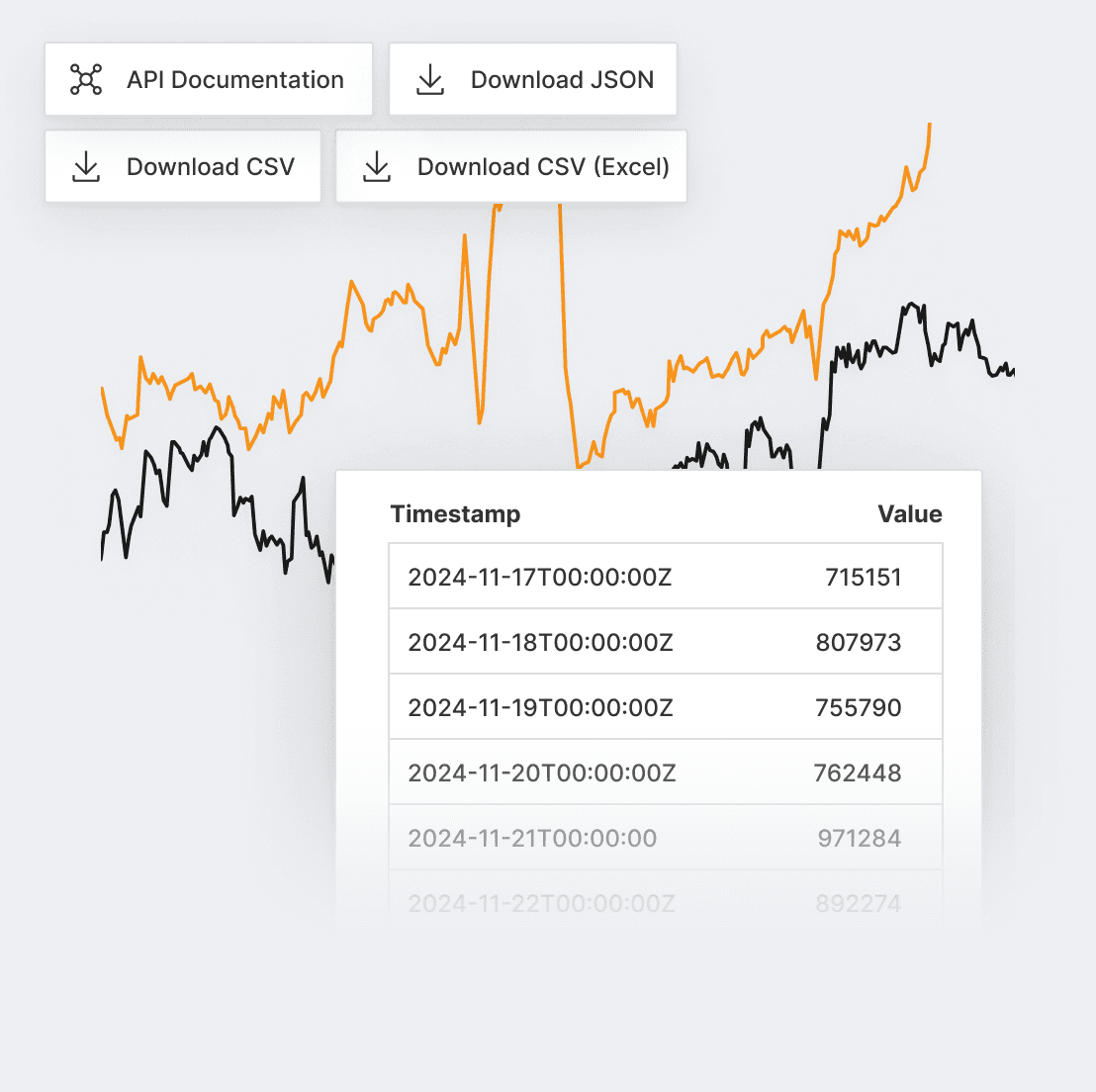
Task: Sort by the Timestamp column header
Action: click(455, 513)
